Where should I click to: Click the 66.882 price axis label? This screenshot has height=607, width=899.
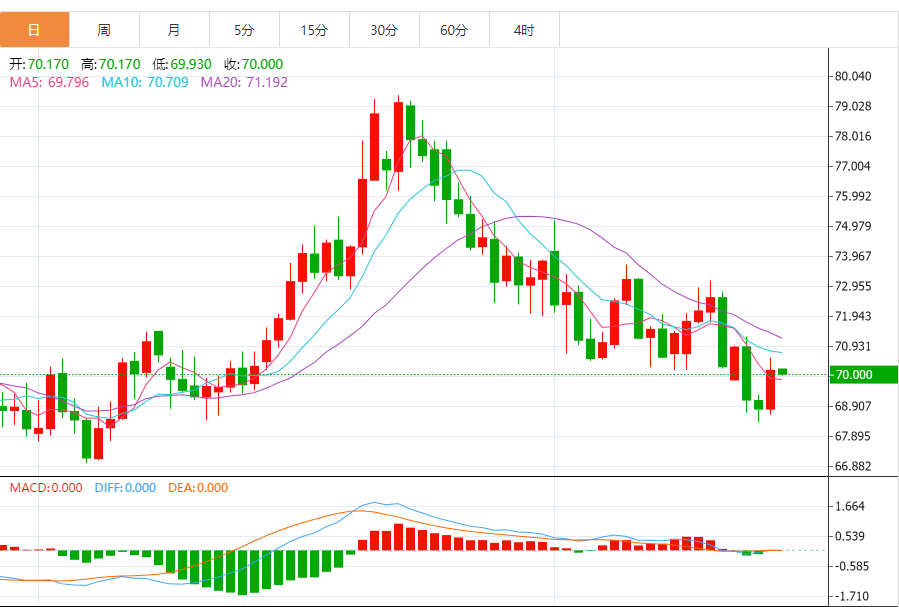[x=853, y=466]
